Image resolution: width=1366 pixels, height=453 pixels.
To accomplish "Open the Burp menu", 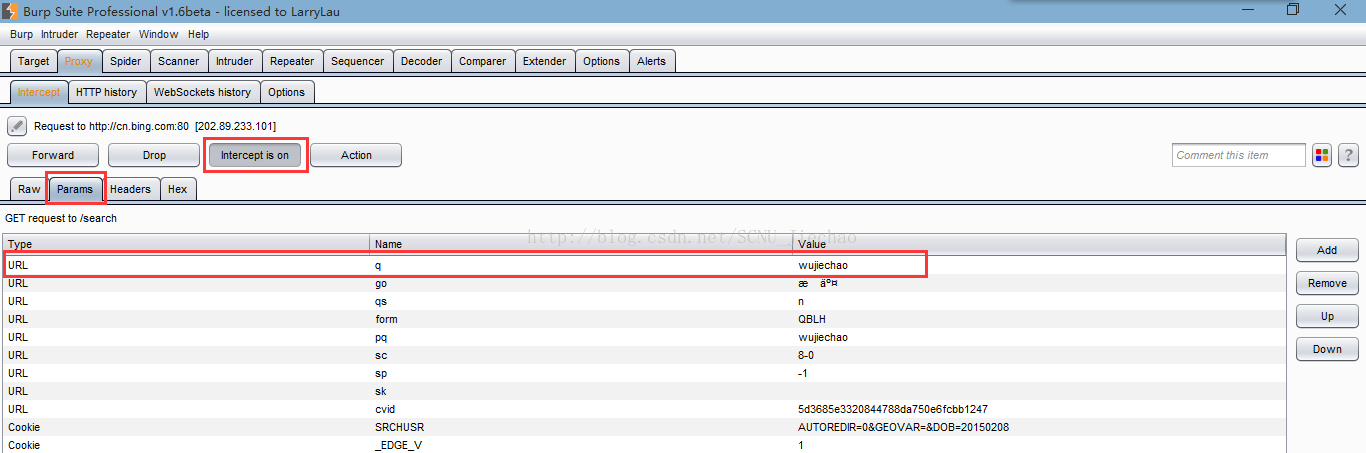I will point(21,34).
